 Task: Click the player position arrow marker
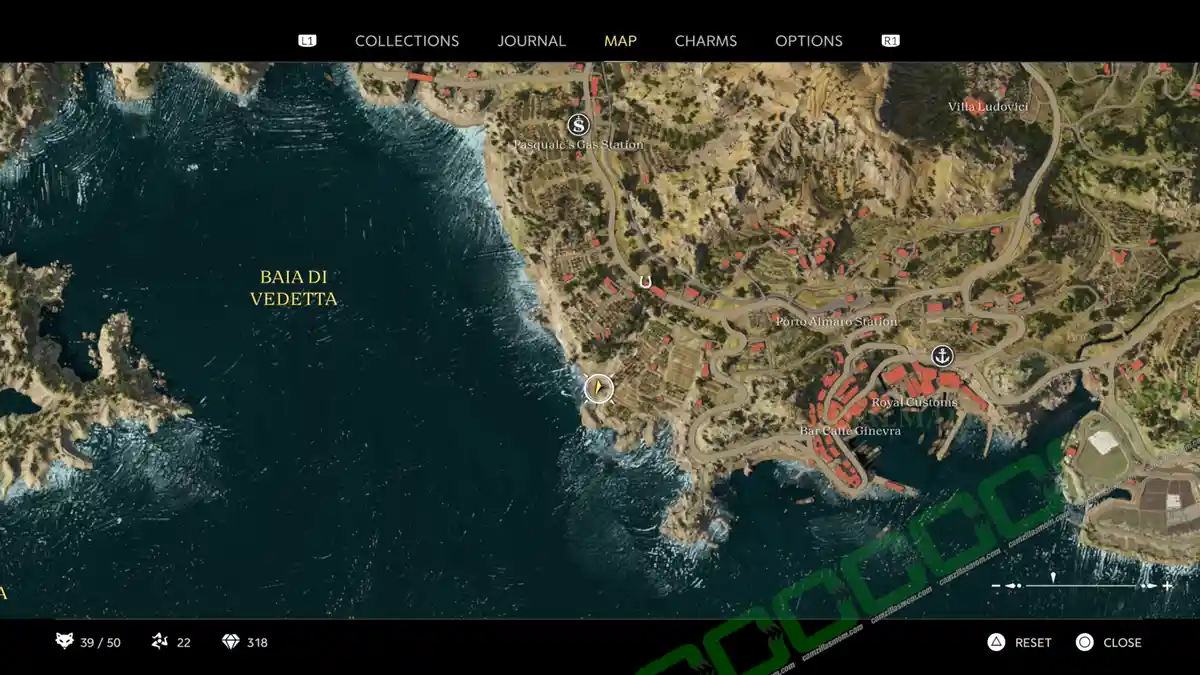tap(598, 387)
